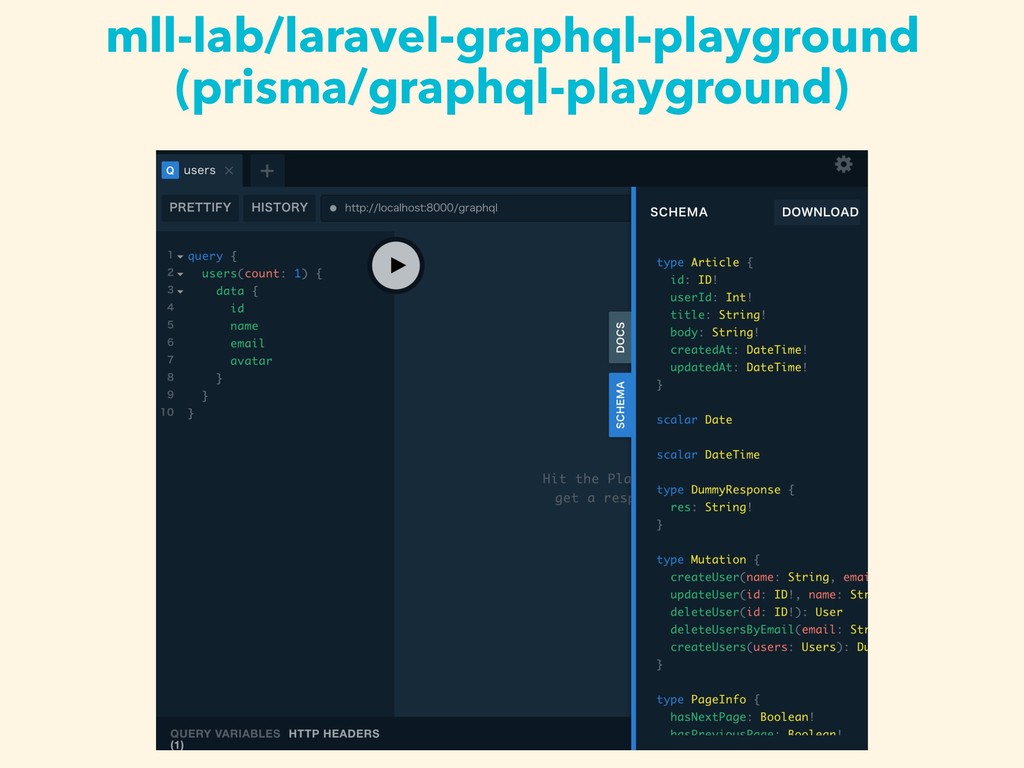The image size is (1024, 768).
Task: Click 'title: String!' in Article type
Action: (718, 315)
